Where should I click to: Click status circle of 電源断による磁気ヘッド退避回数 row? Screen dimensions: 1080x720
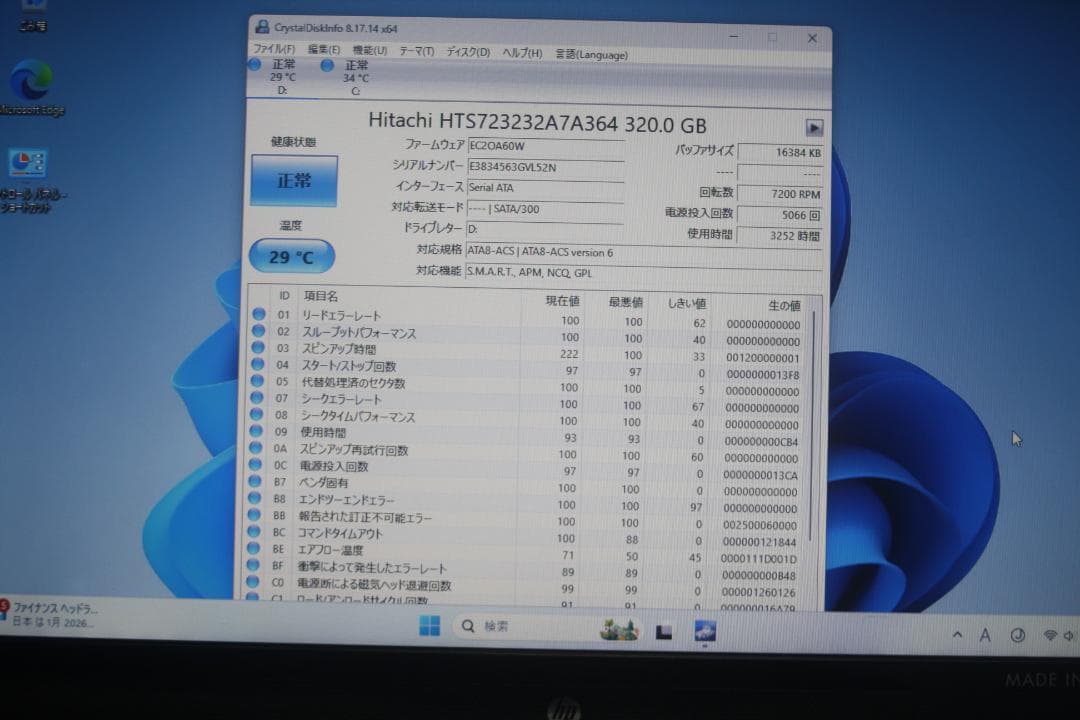[253, 582]
